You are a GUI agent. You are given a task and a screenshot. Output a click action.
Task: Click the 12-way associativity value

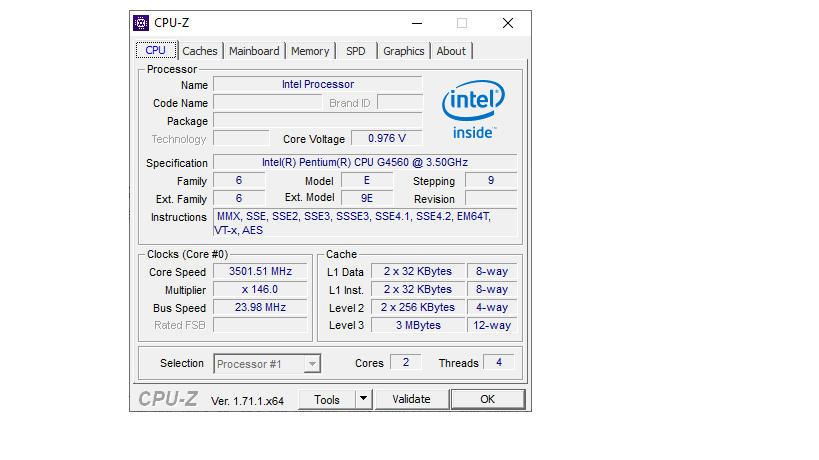point(492,325)
